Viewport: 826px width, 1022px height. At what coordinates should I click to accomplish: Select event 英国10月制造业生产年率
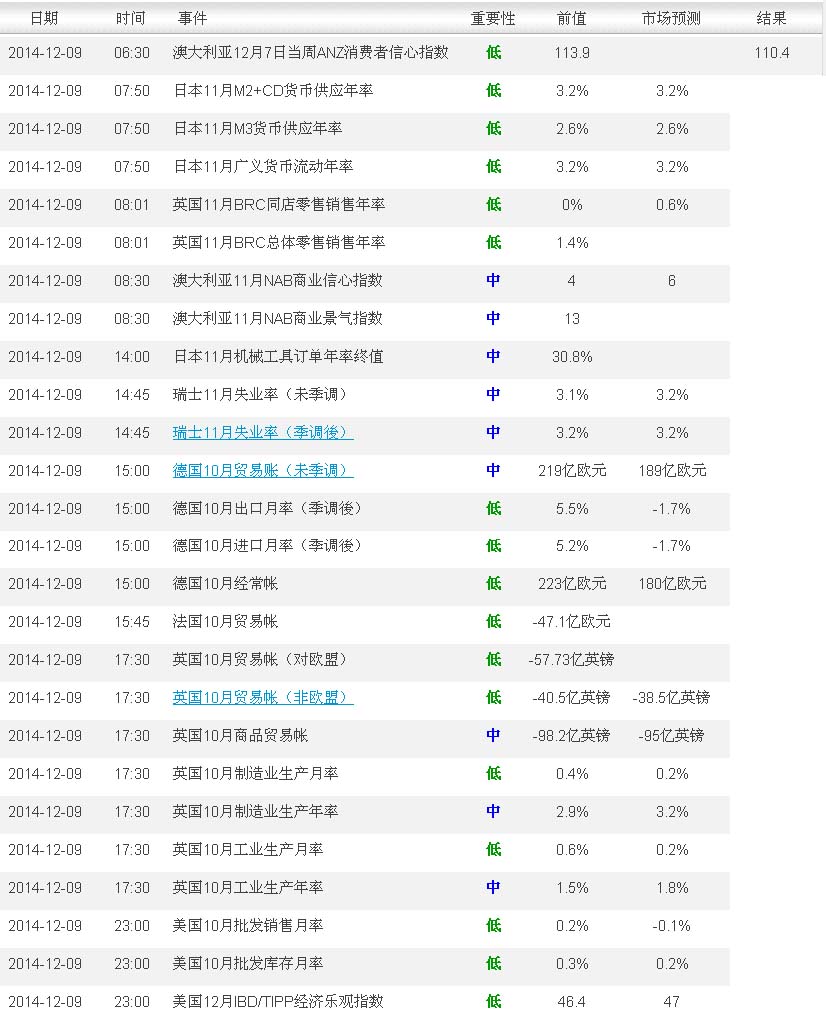(255, 811)
